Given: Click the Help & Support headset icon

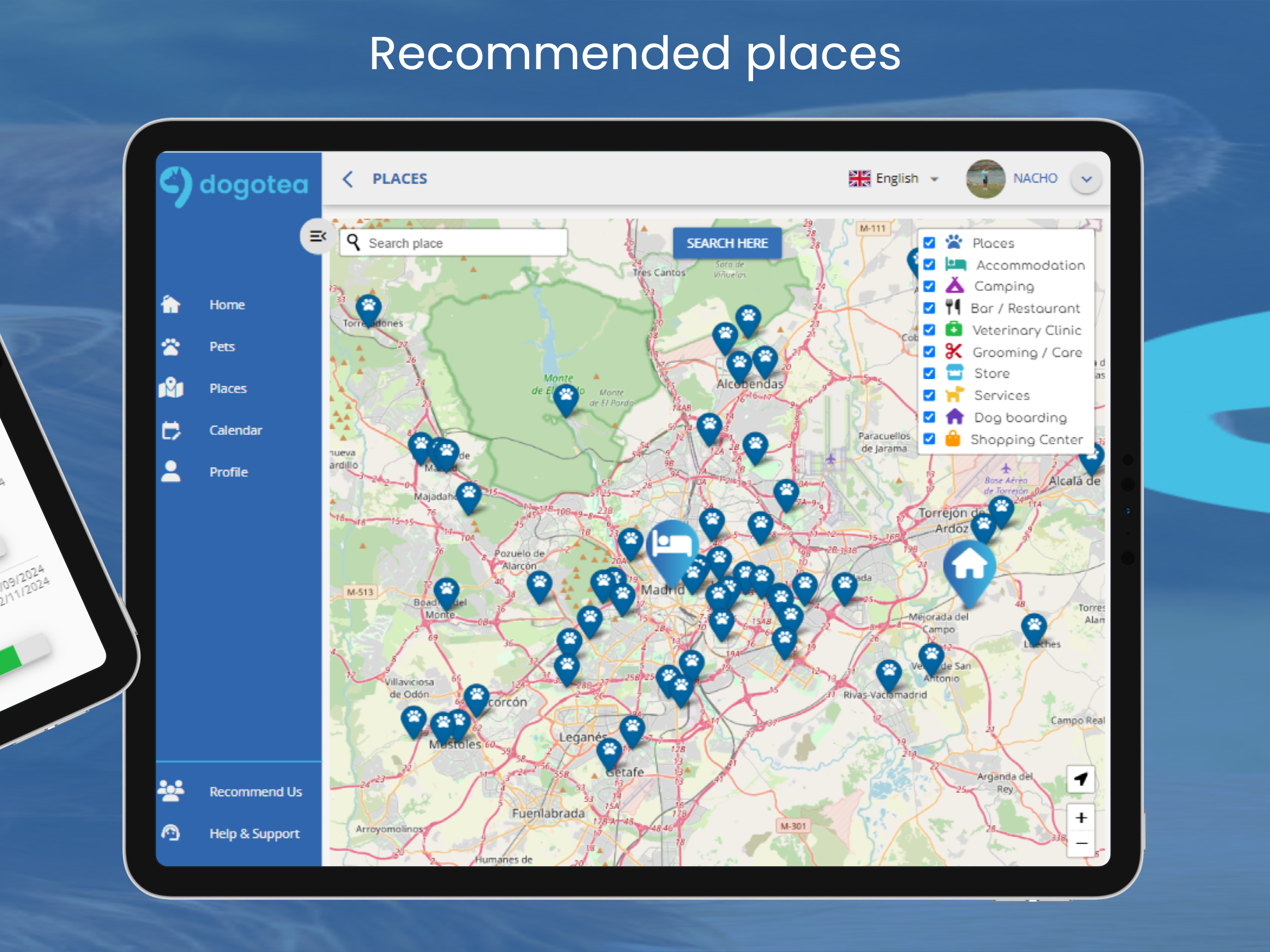Looking at the screenshot, I should coord(171,833).
